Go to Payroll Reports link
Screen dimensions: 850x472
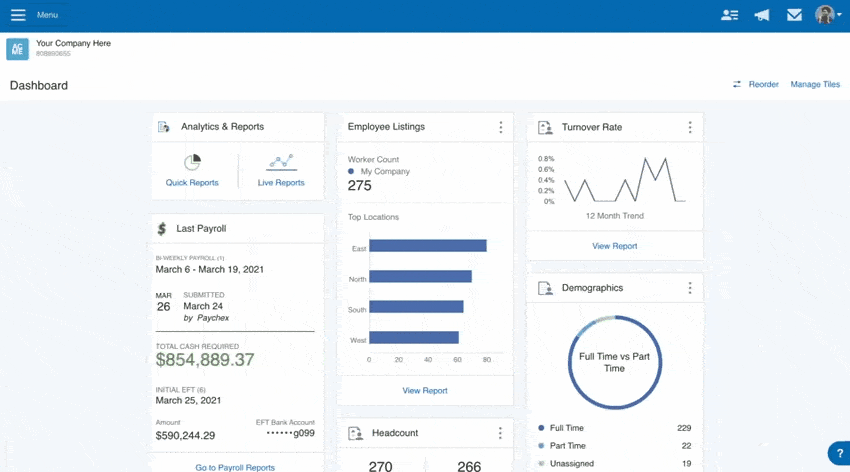(235, 467)
